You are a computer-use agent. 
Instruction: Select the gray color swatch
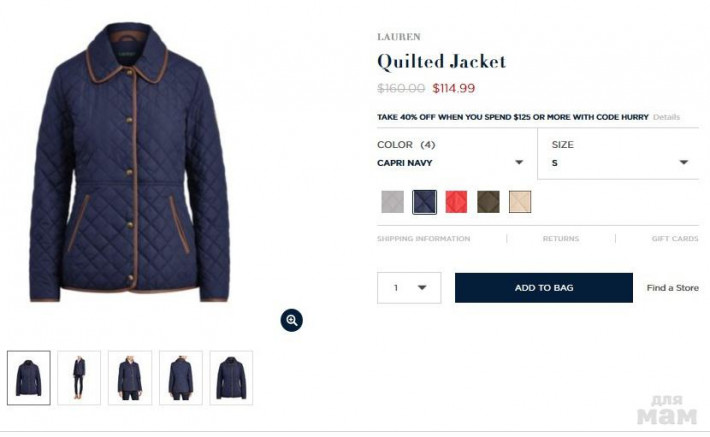click(x=393, y=202)
